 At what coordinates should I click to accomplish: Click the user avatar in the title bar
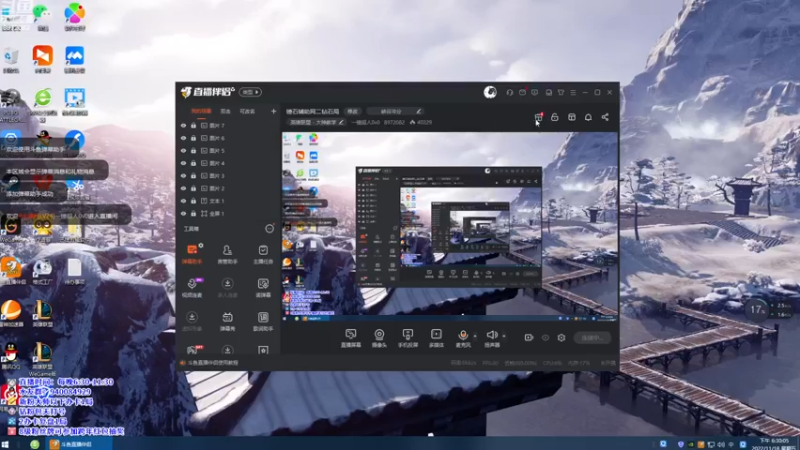coord(490,92)
